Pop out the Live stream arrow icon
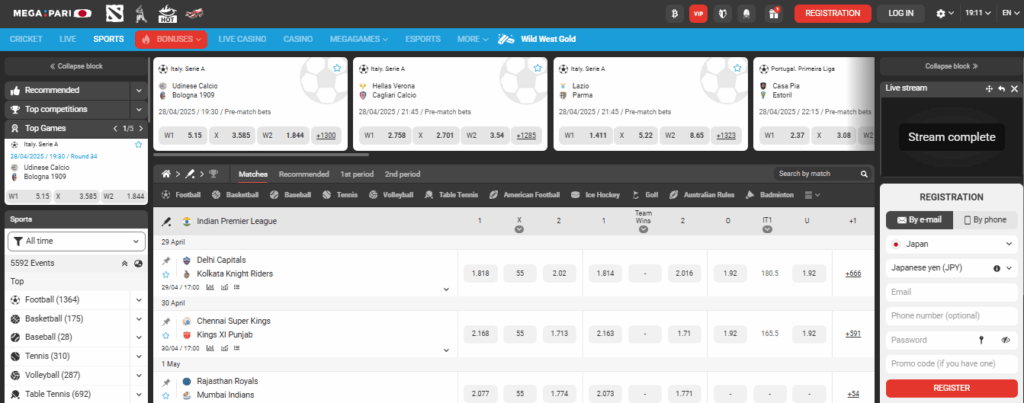1024x403 pixels. [x=1001, y=88]
